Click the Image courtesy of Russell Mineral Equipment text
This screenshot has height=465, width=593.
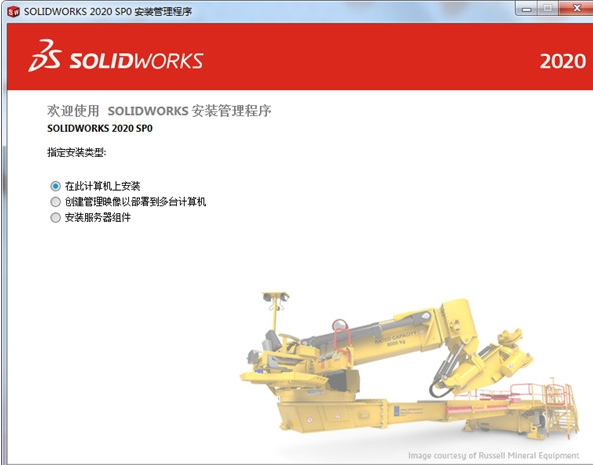(494, 456)
